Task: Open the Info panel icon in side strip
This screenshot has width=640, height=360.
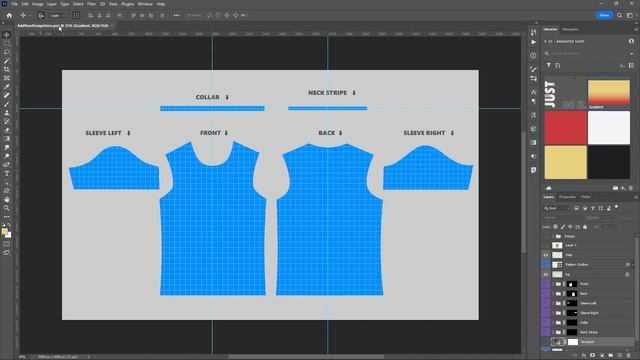Action: click(x=533, y=56)
